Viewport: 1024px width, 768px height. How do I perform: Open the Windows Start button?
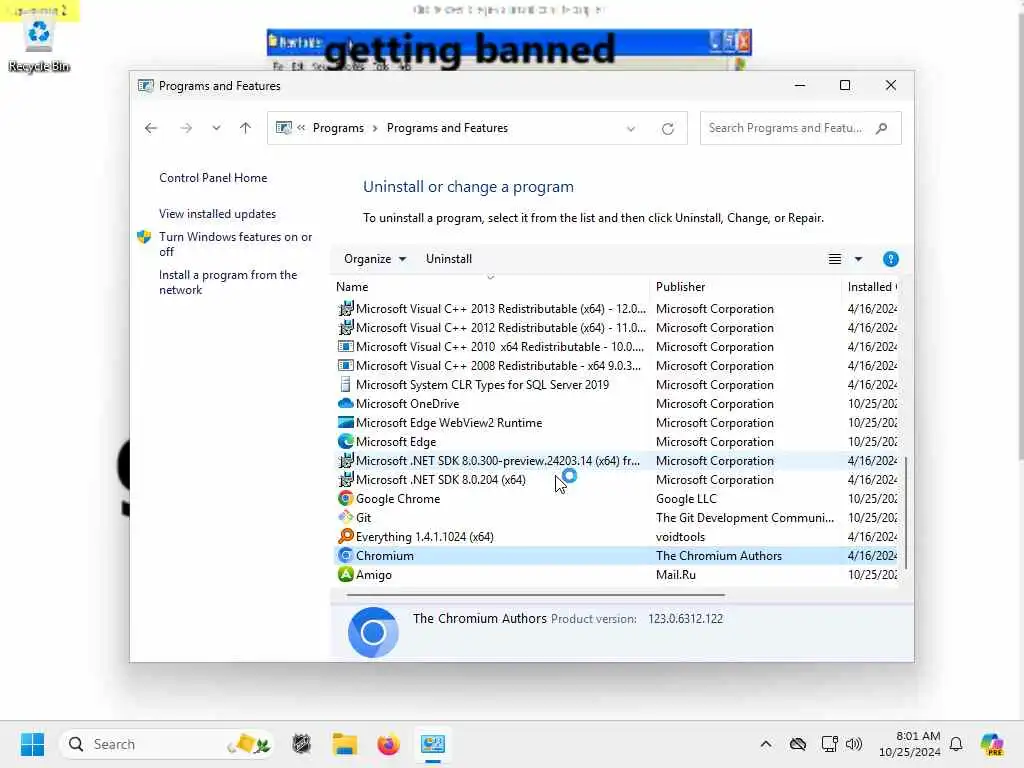[x=32, y=744]
